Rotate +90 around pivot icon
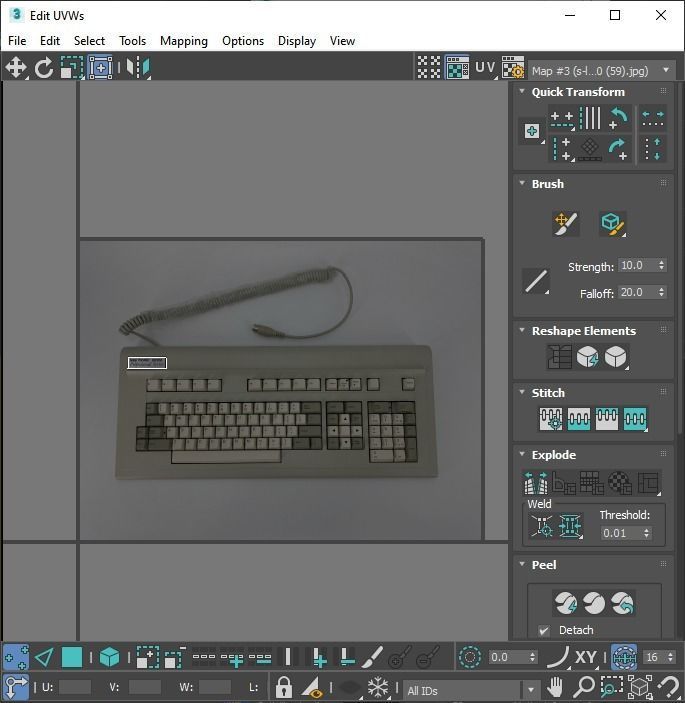Viewport: 685px width, 703px height. (x=619, y=149)
